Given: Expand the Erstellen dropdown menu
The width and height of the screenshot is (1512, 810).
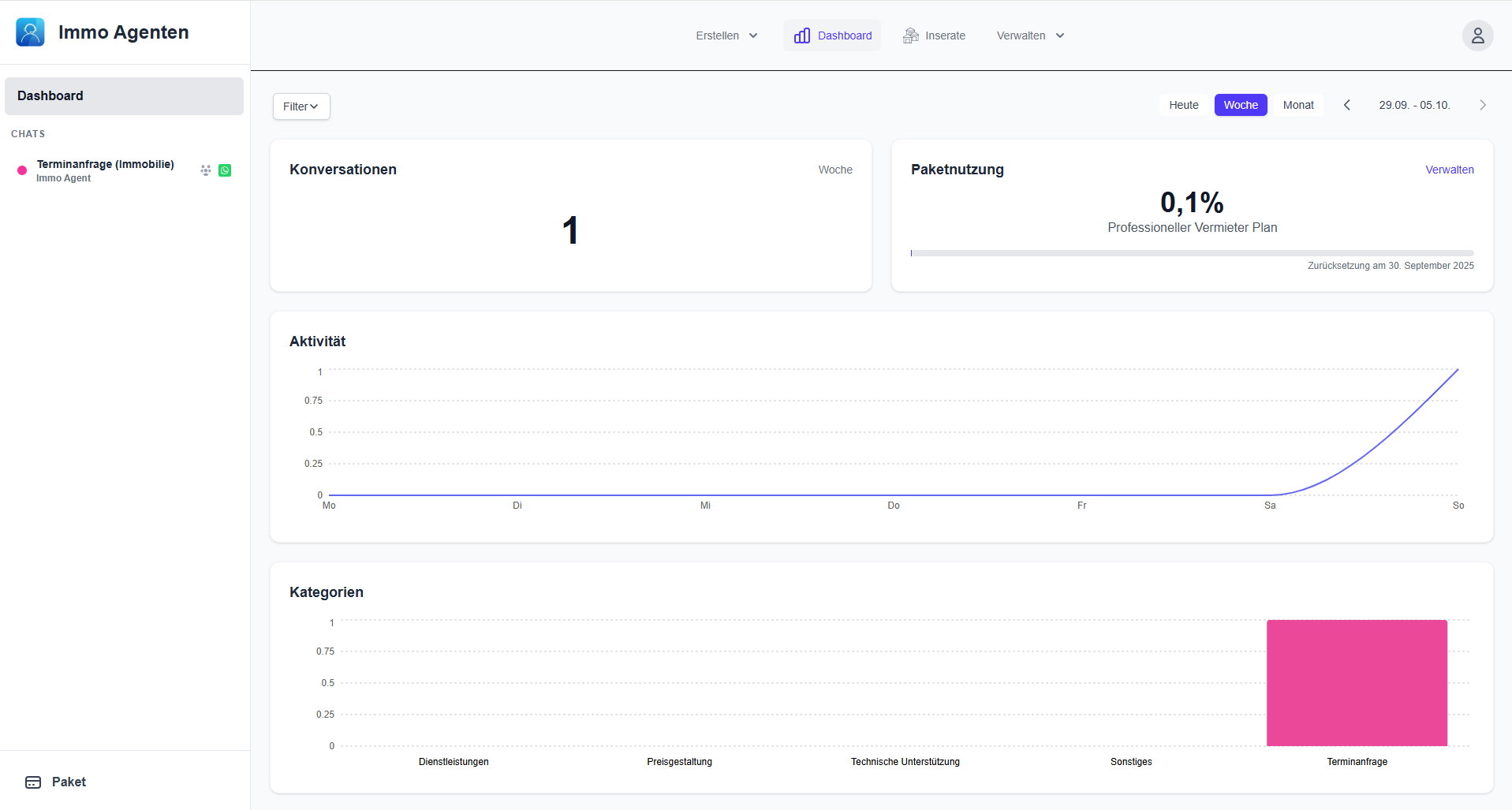Looking at the screenshot, I should click(x=726, y=35).
